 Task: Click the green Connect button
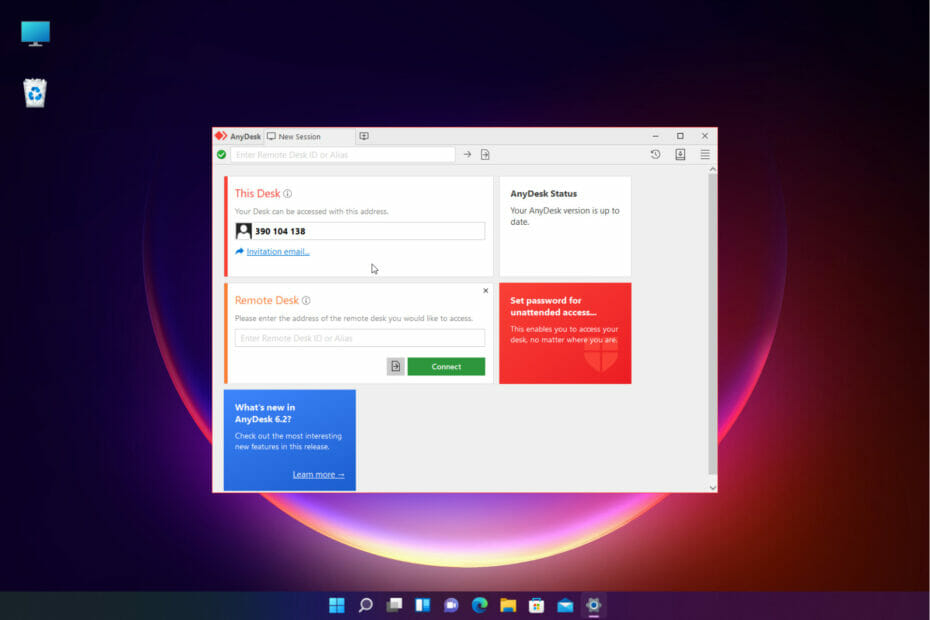[446, 367]
